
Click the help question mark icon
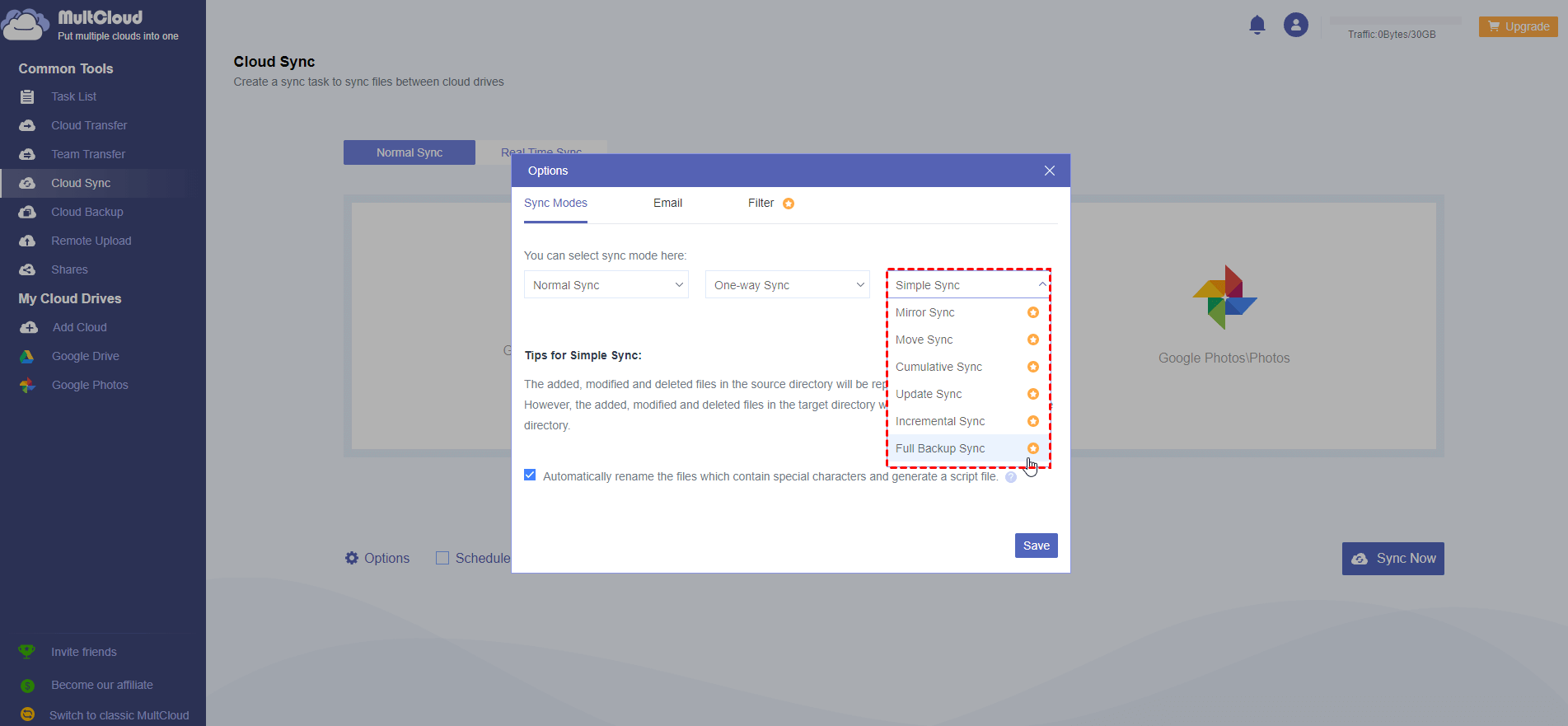coord(1011,477)
